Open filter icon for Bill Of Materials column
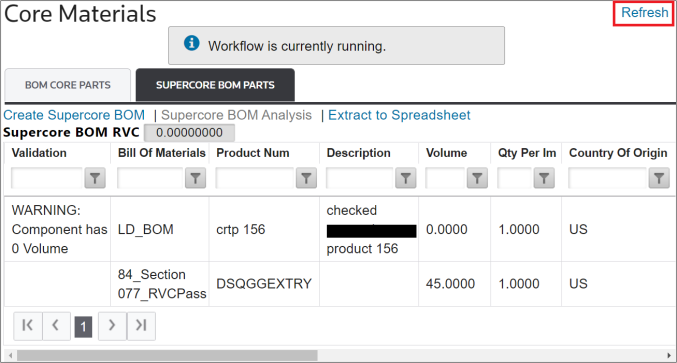The height and width of the screenshot is (363, 677). (196, 178)
